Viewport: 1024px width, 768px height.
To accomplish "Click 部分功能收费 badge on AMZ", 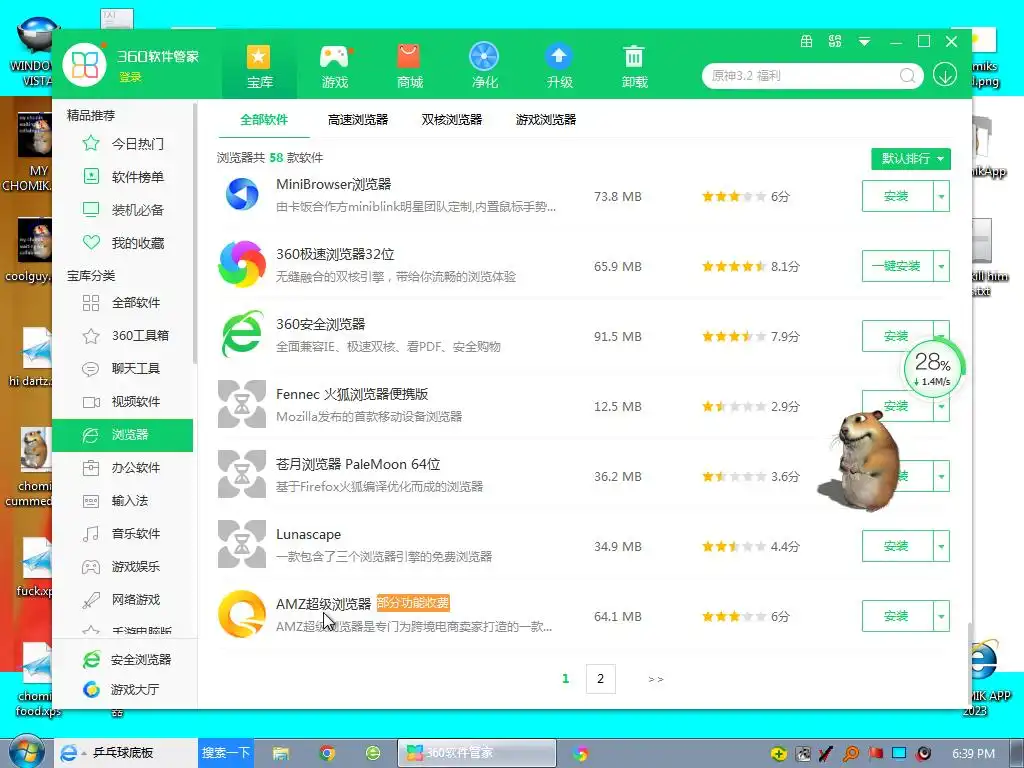I will point(413,603).
